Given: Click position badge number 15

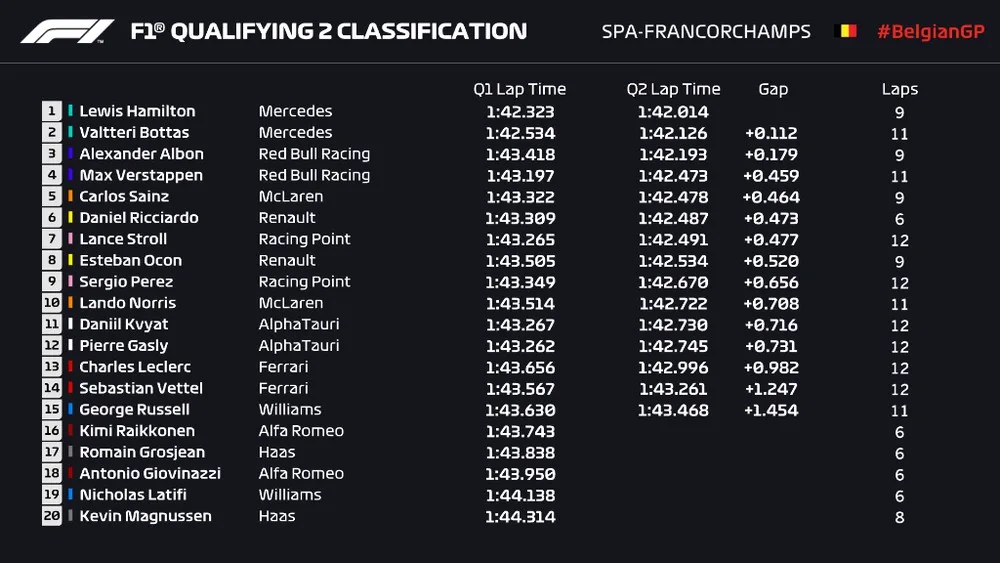Looking at the screenshot, I should [52, 409].
